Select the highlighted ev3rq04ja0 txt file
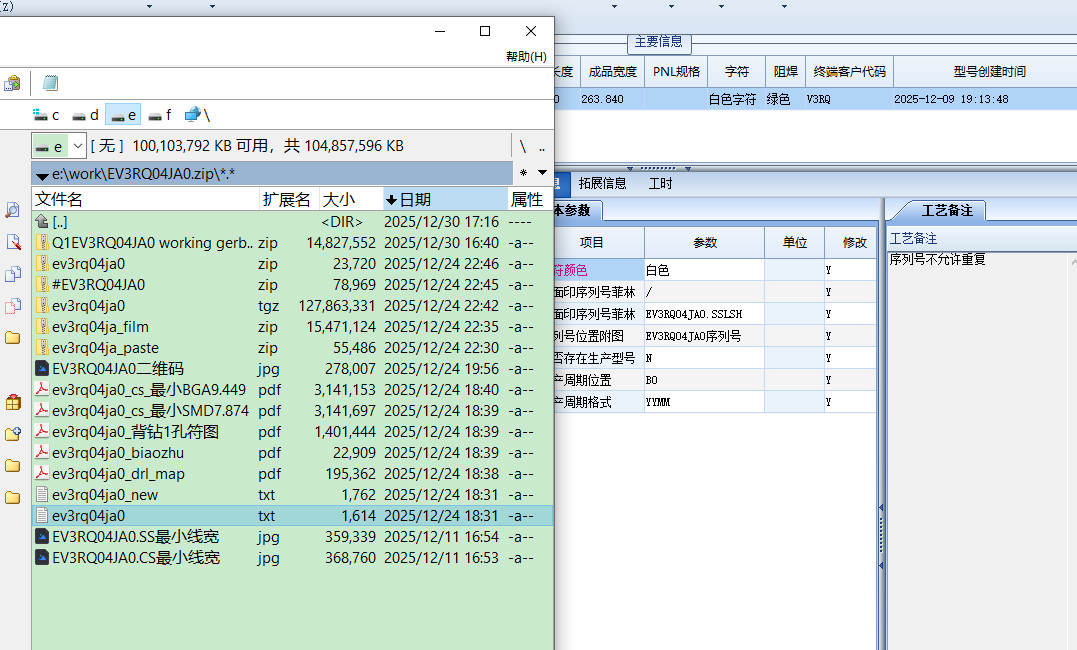Image resolution: width=1077 pixels, height=650 pixels. [292, 515]
